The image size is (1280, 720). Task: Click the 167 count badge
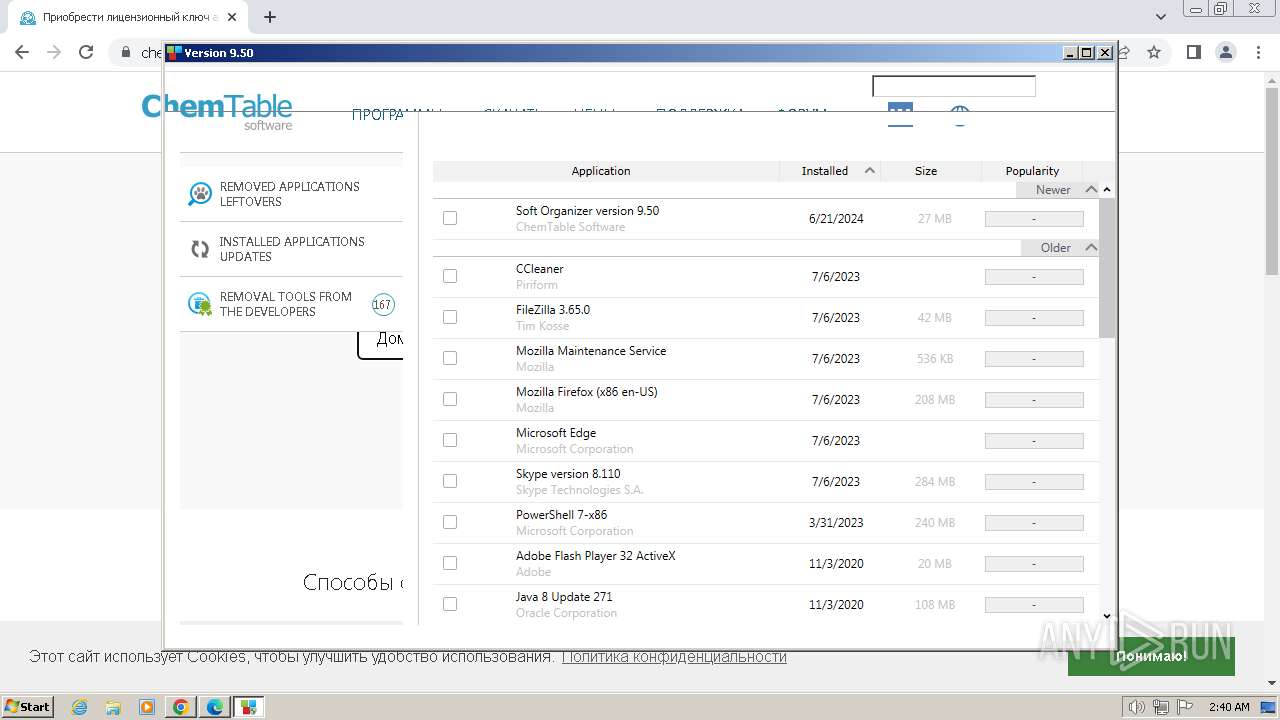tap(382, 304)
